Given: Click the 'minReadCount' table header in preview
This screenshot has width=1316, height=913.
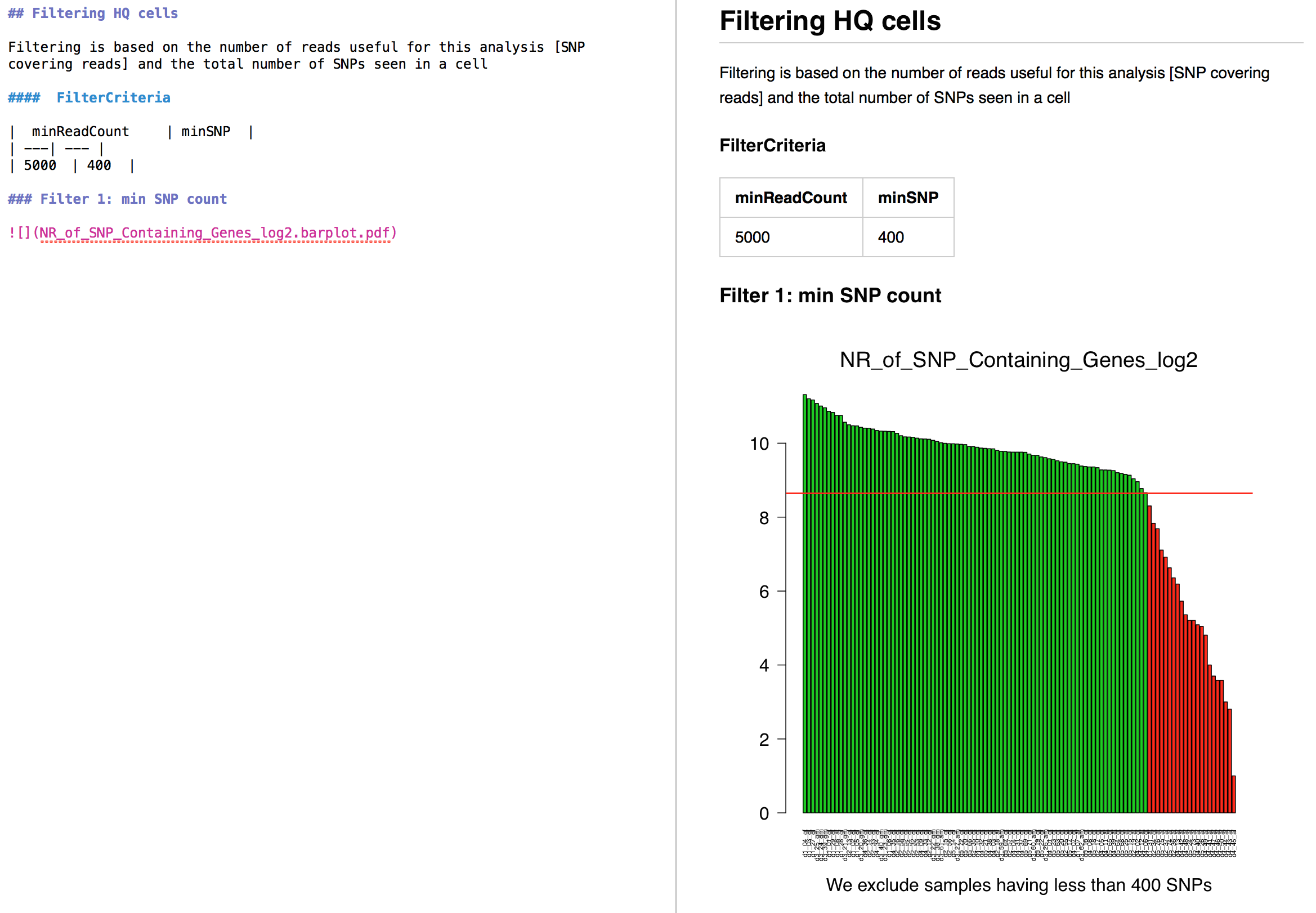Looking at the screenshot, I should coord(791,198).
